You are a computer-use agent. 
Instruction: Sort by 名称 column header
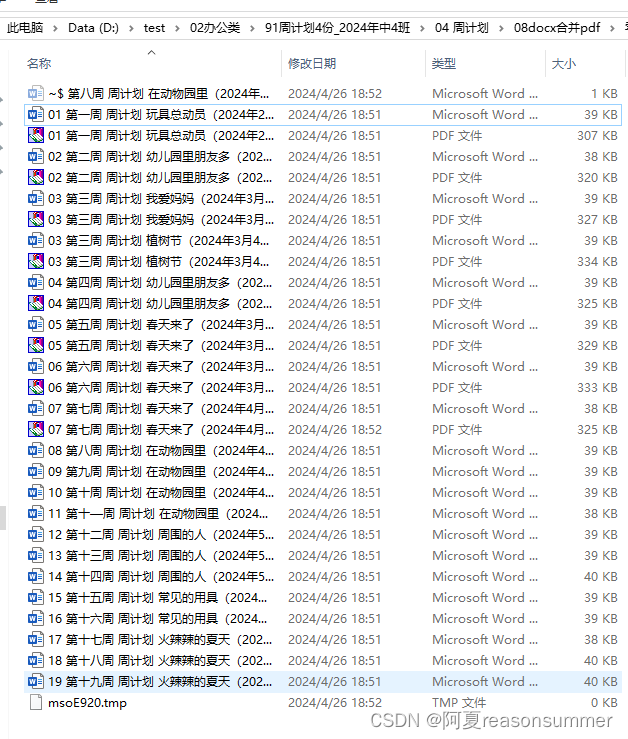pyautogui.click(x=39, y=63)
